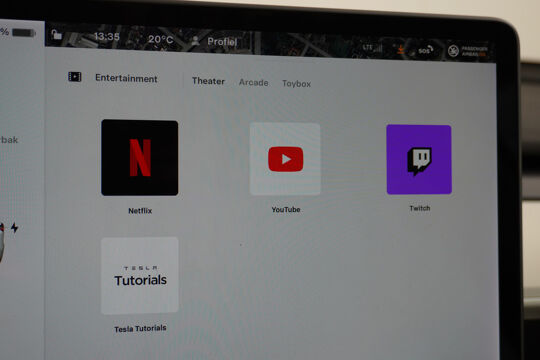Image resolution: width=540 pixels, height=360 pixels.
Task: Tap the LTE signal indicator
Action: pos(372,48)
